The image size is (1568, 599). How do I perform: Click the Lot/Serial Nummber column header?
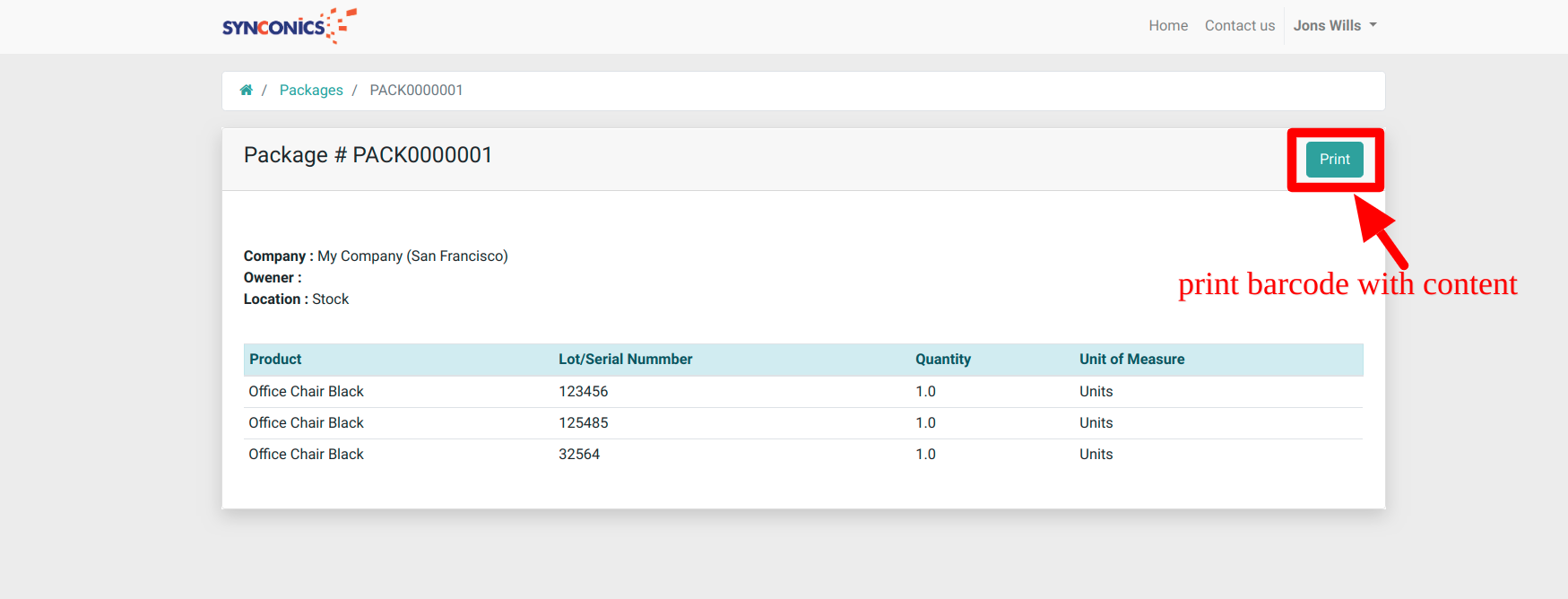tap(625, 360)
